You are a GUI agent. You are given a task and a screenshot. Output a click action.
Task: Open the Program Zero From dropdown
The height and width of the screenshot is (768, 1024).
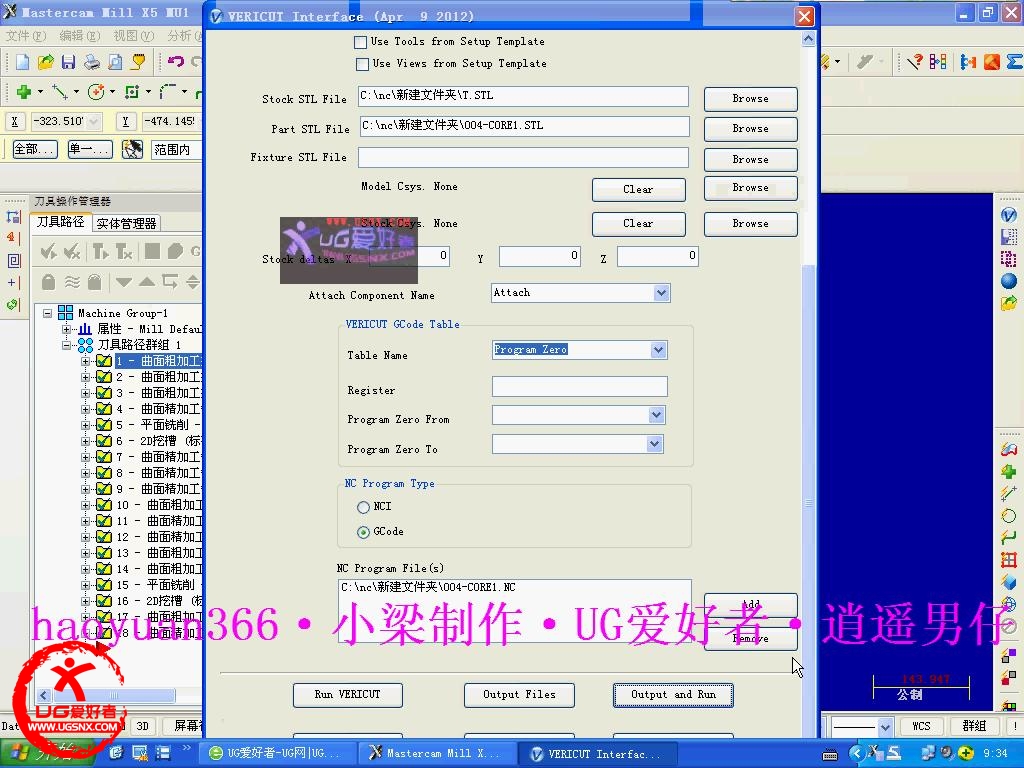tap(656, 415)
